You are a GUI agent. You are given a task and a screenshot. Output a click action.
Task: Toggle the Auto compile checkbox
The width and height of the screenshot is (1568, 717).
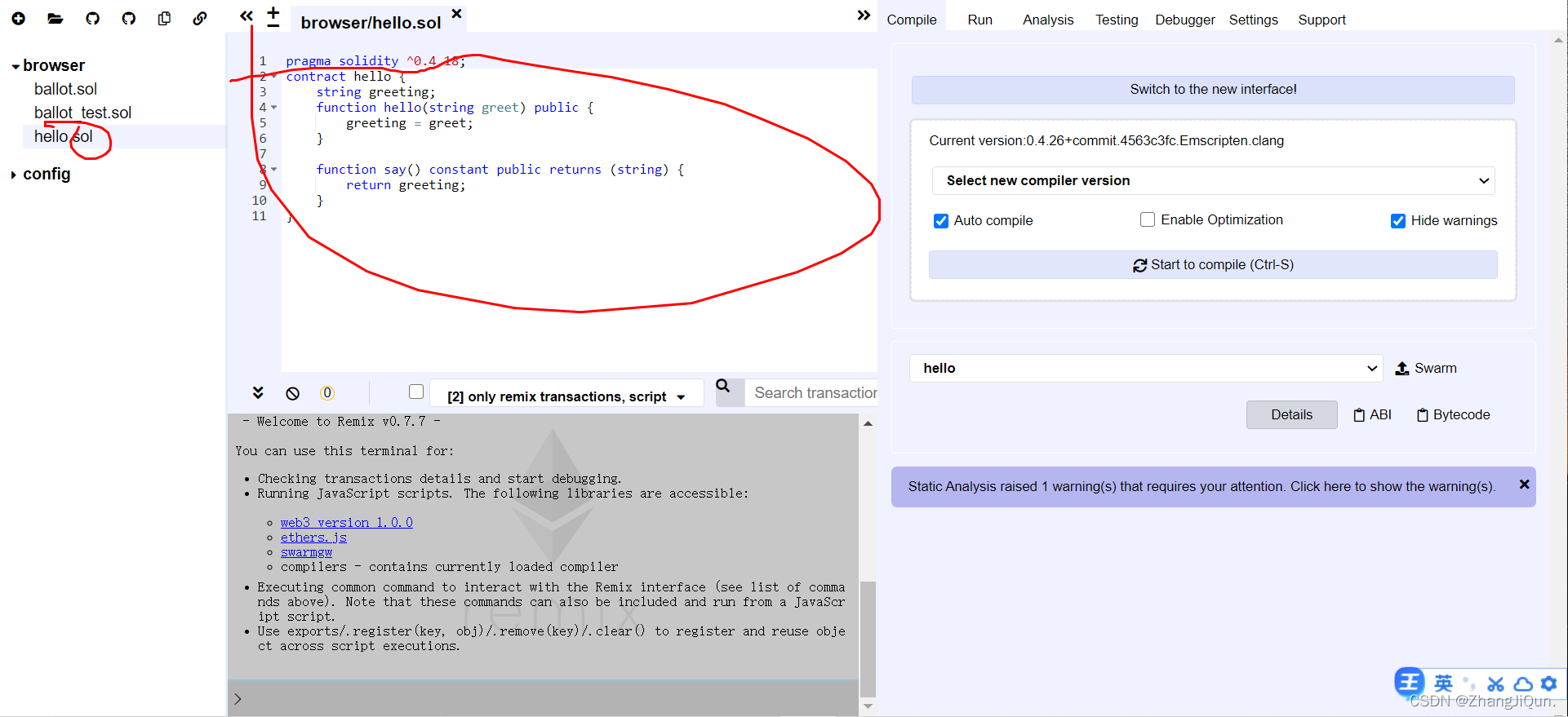pos(941,220)
